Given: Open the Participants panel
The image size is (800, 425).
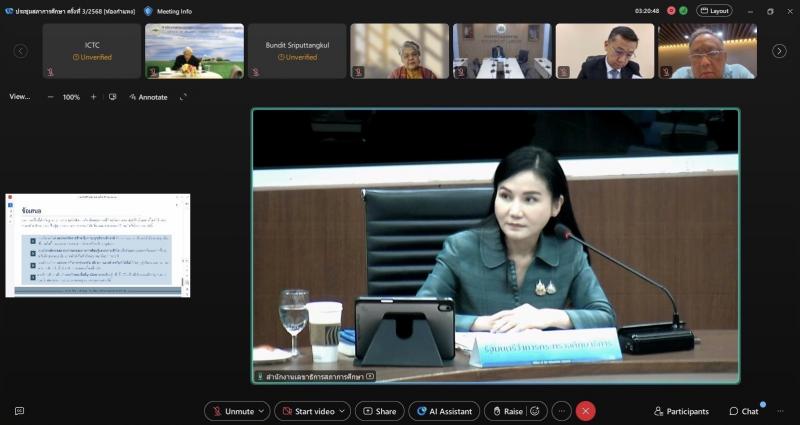Looking at the screenshot, I should coord(681,411).
